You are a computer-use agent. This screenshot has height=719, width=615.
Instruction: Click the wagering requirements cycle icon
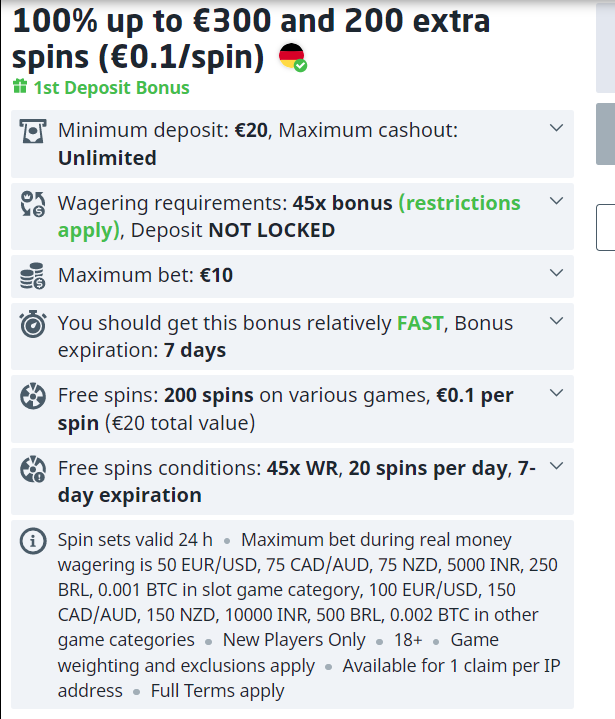33,205
